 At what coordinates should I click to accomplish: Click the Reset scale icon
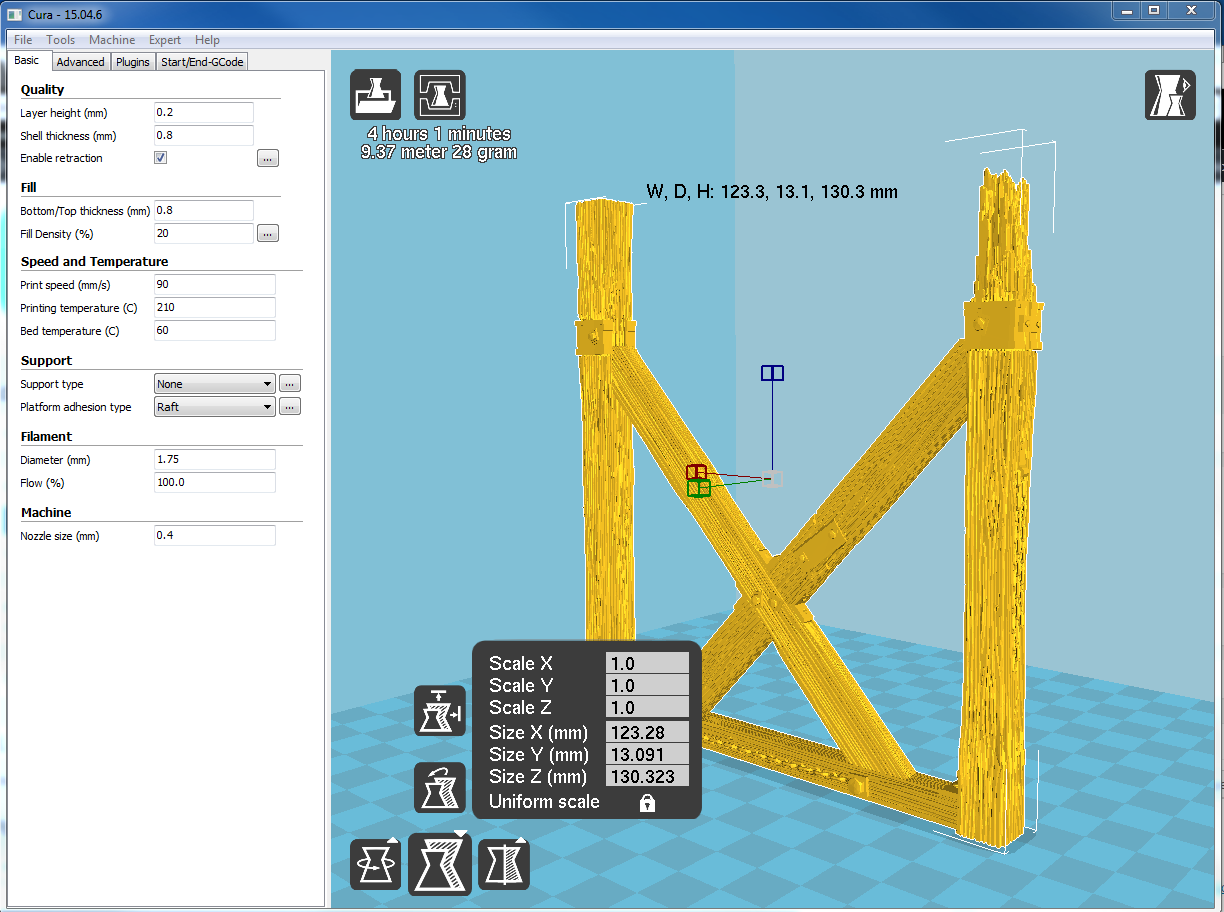coord(440,788)
